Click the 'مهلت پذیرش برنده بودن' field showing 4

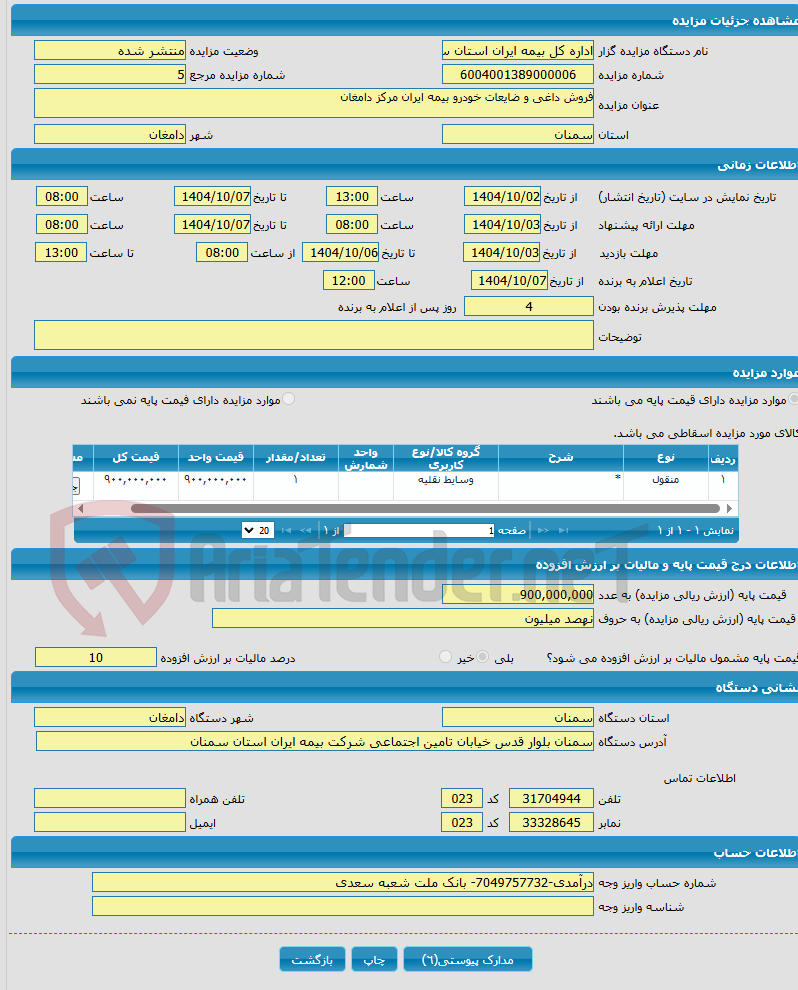point(529,306)
